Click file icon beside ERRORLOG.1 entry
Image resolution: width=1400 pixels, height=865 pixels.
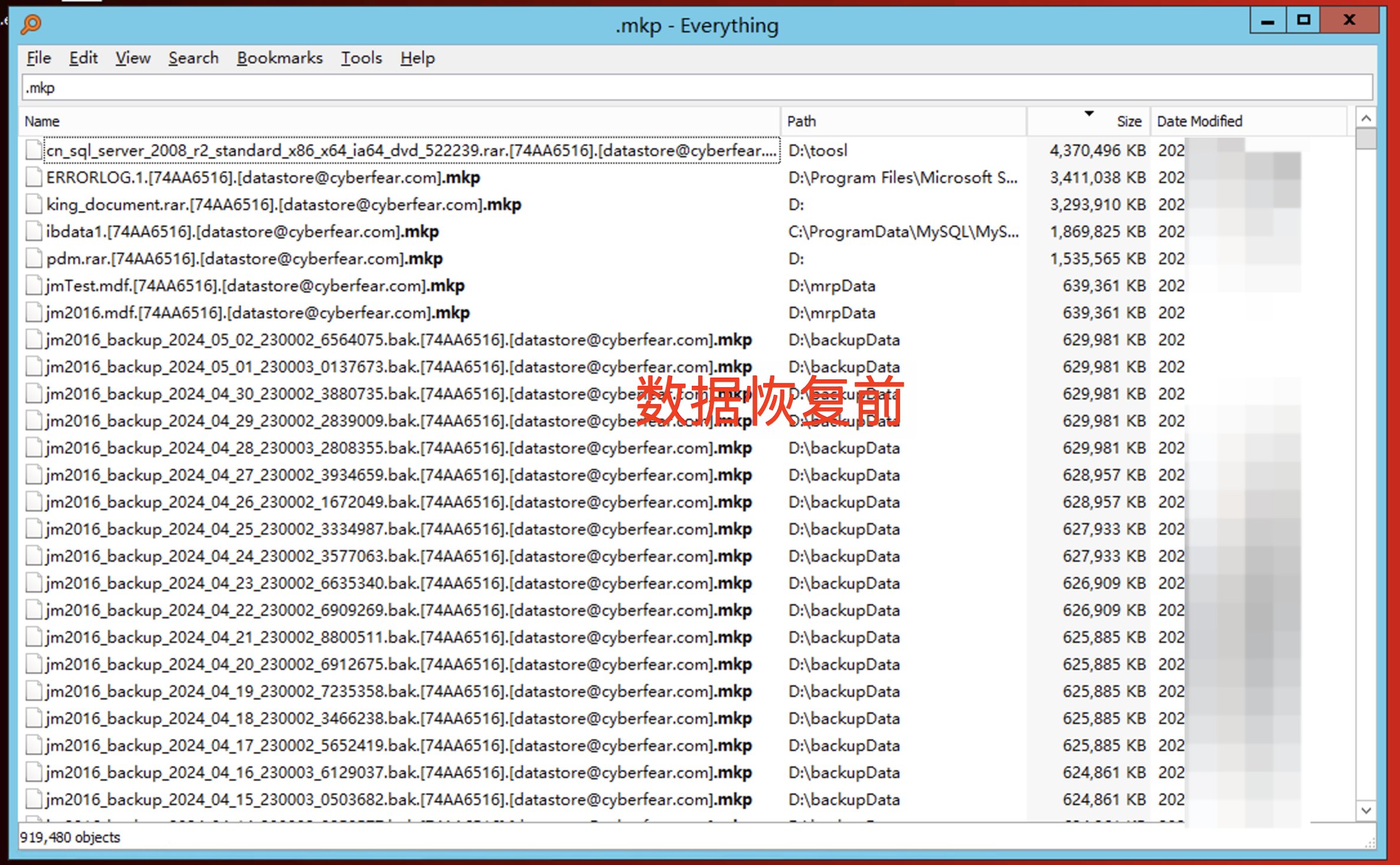point(34,178)
